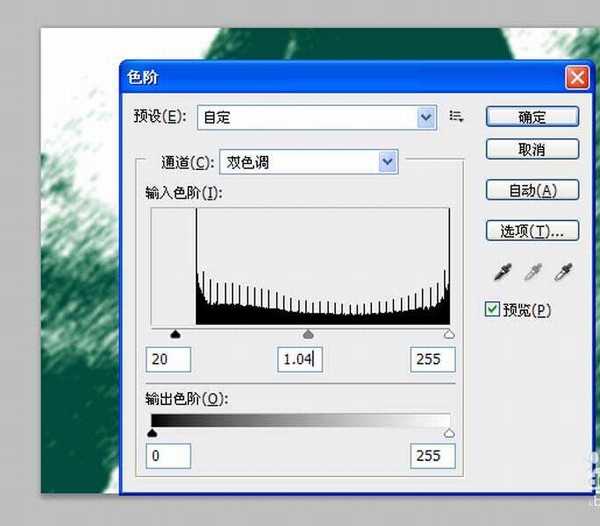Click the output levels white slider triangle

point(448,433)
